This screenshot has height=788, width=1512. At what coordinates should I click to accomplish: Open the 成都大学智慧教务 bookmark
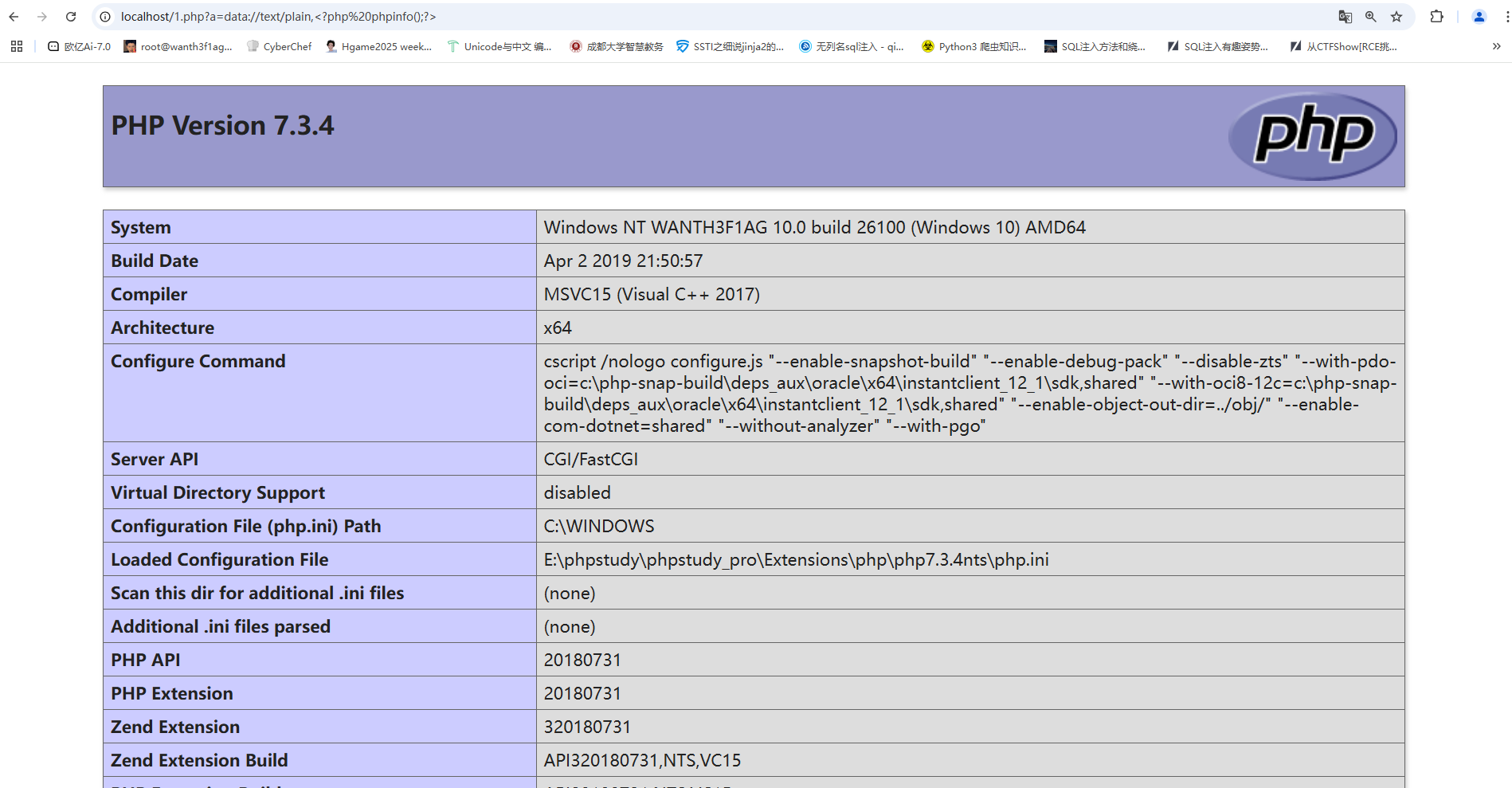[x=616, y=47]
